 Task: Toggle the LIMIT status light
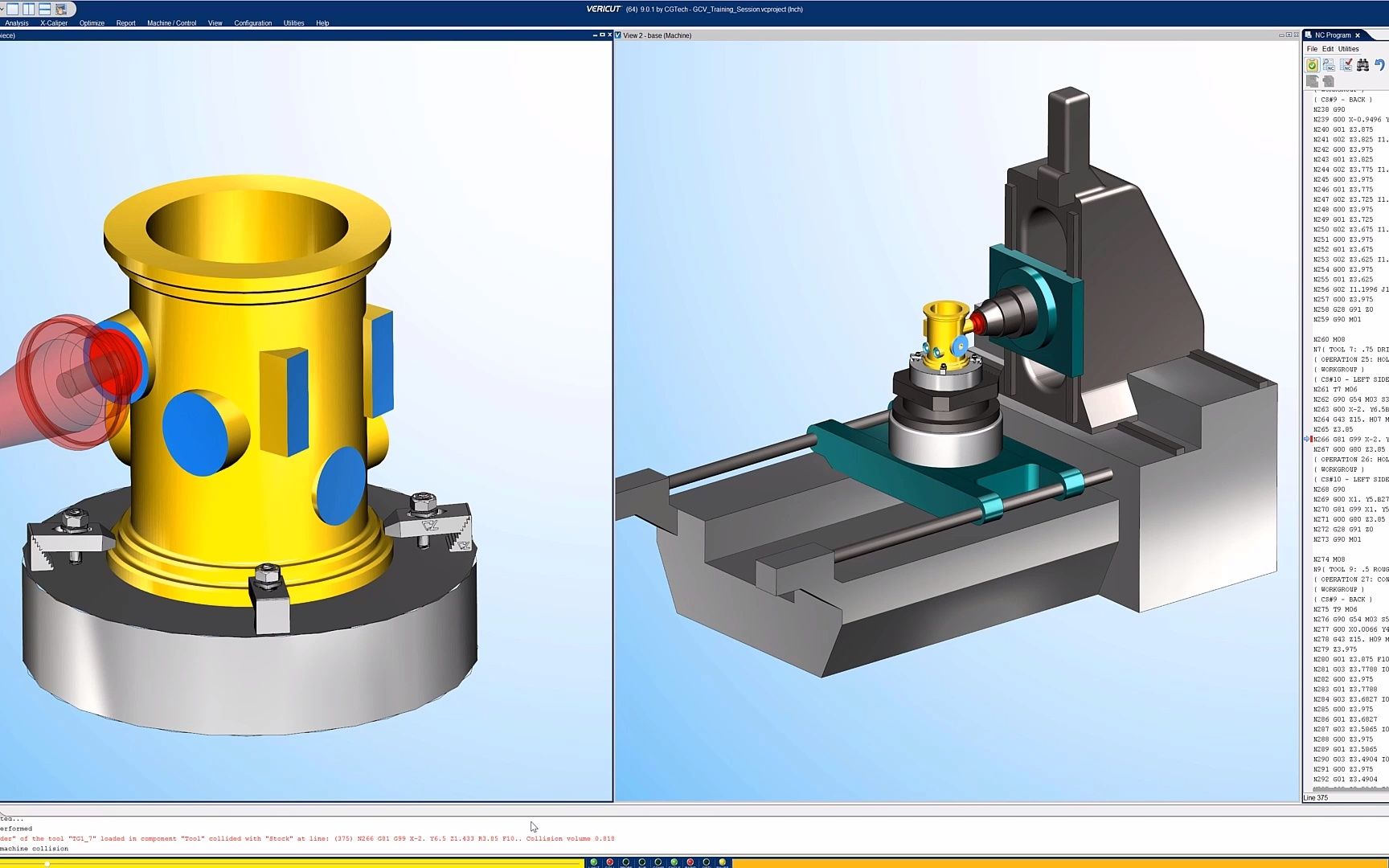594,862
